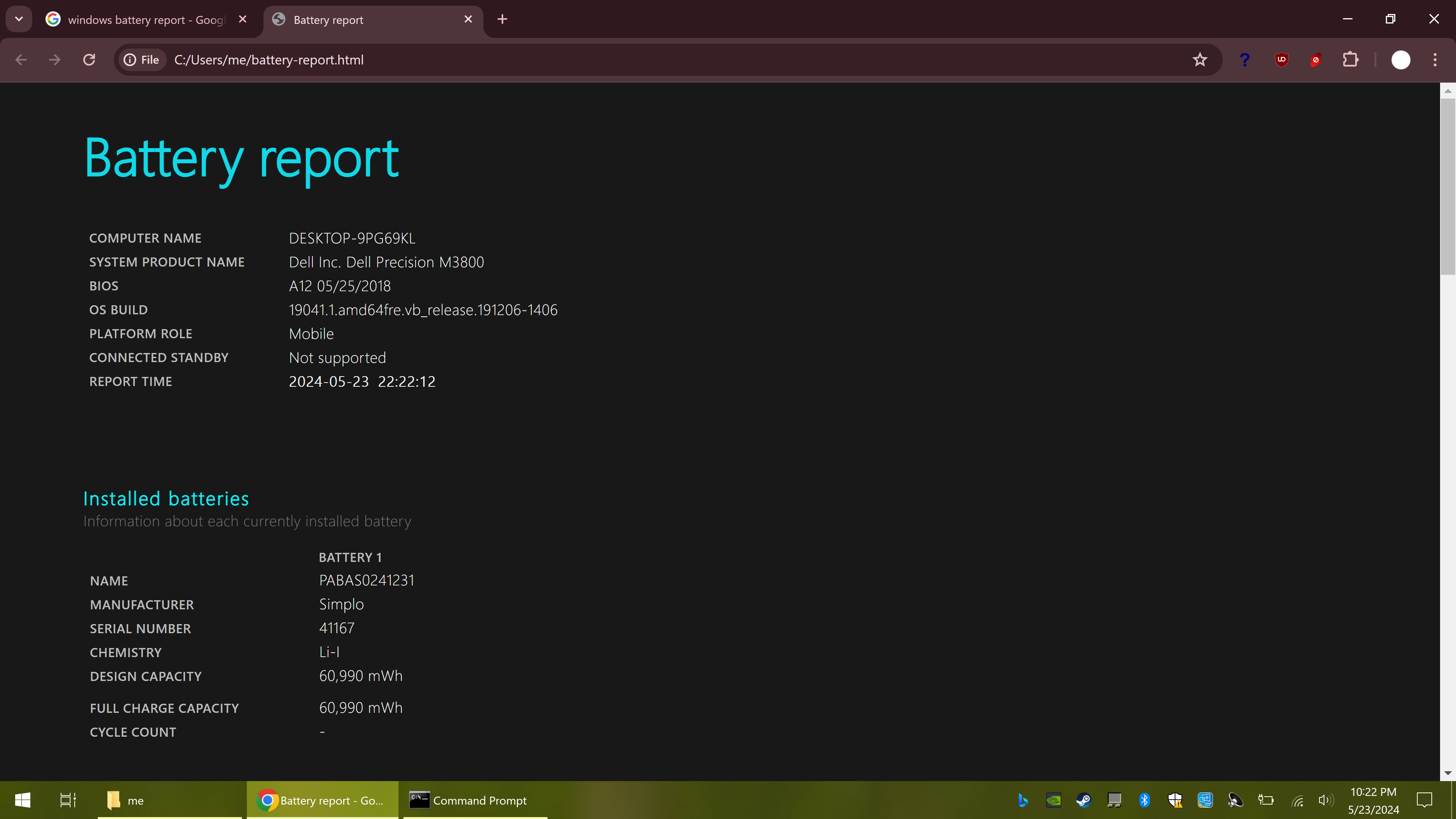Viewport: 1456px width, 819px height.
Task: Open the Steam tray icon
Action: [x=1084, y=800]
